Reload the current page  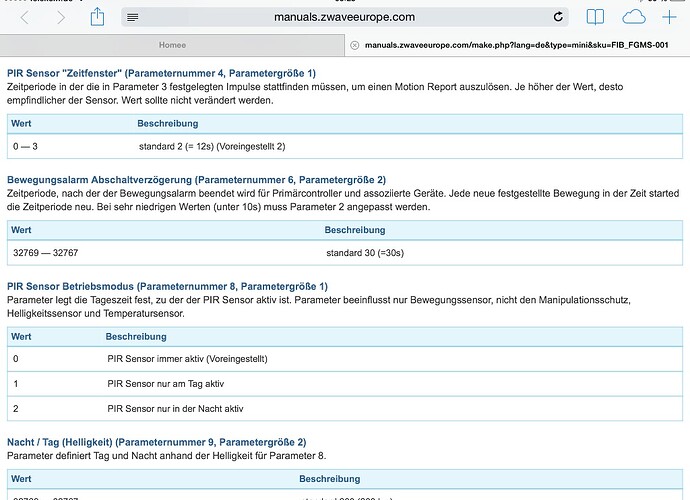point(557,17)
